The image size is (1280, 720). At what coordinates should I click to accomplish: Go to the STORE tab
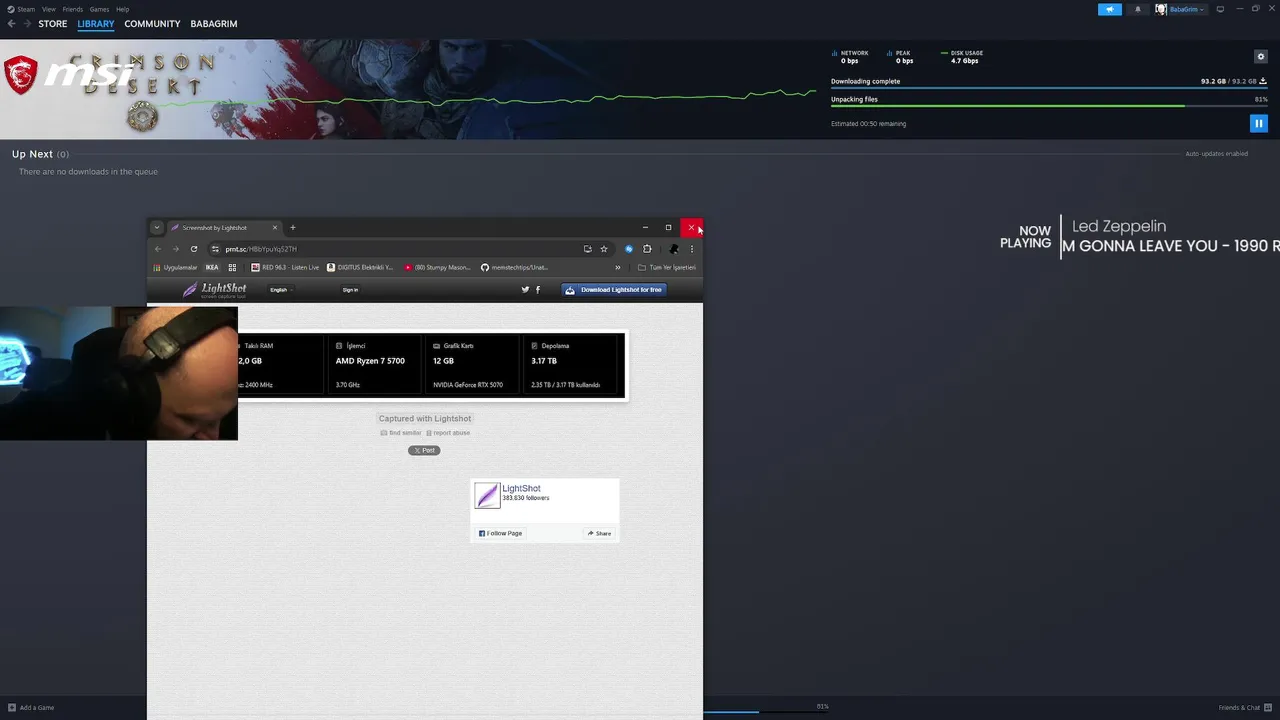(53, 24)
